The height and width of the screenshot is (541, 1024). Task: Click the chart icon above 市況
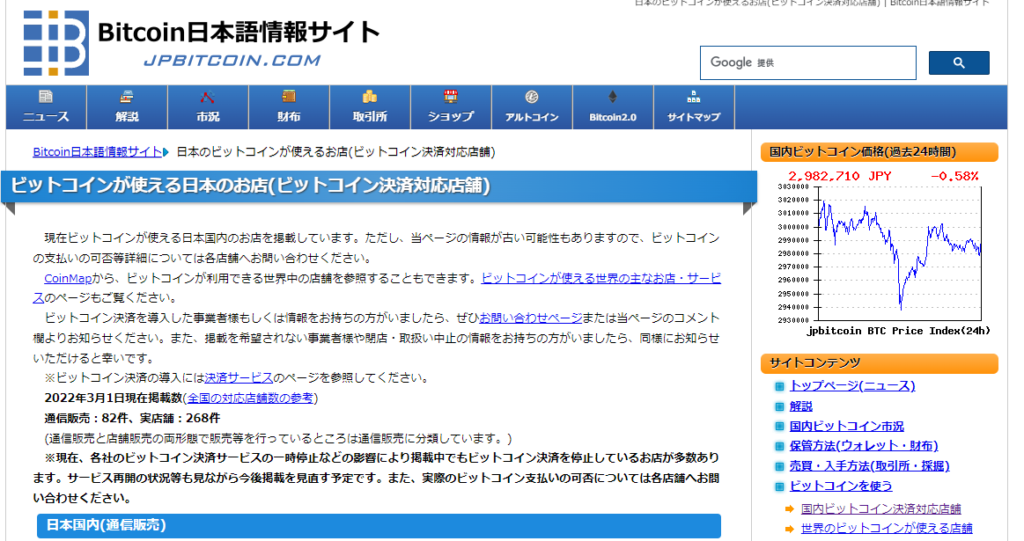208,97
